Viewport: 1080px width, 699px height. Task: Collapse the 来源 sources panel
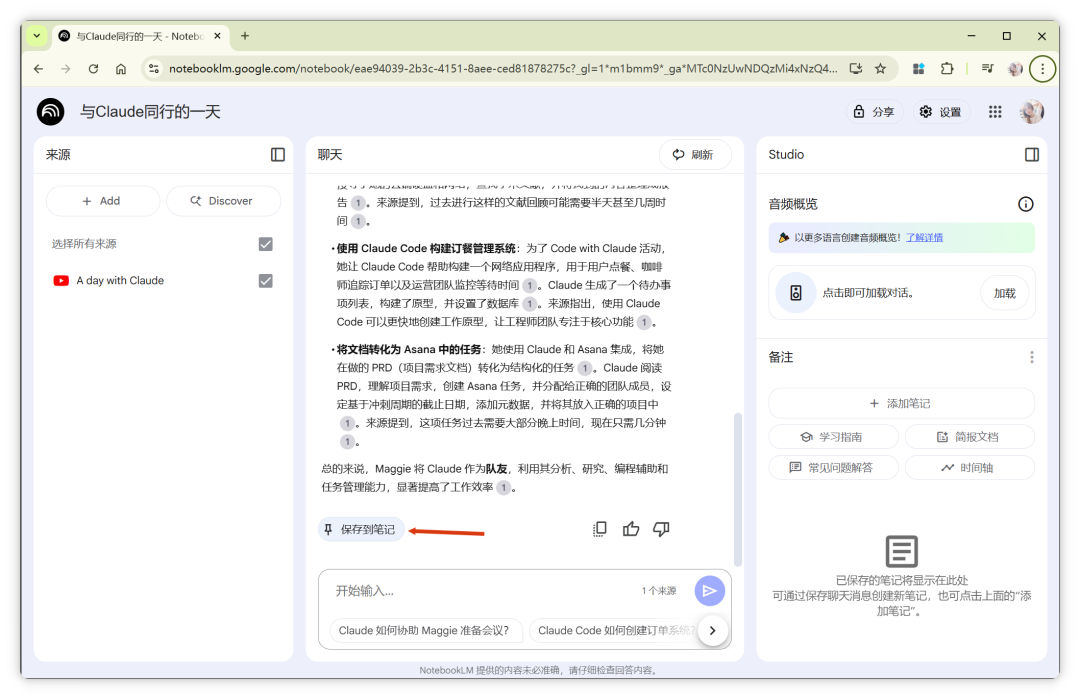pyautogui.click(x=278, y=155)
